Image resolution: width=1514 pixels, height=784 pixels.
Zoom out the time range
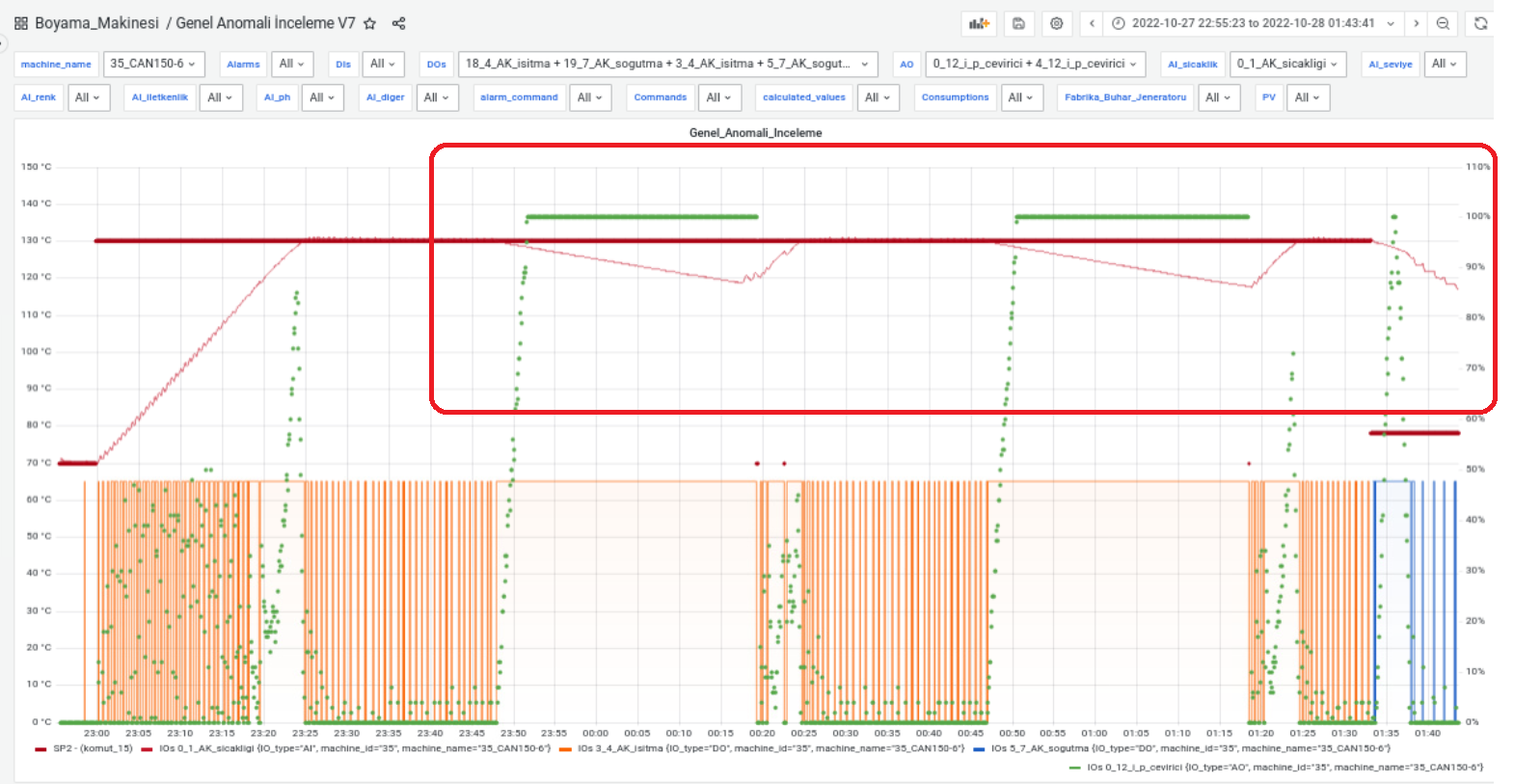click(1443, 23)
